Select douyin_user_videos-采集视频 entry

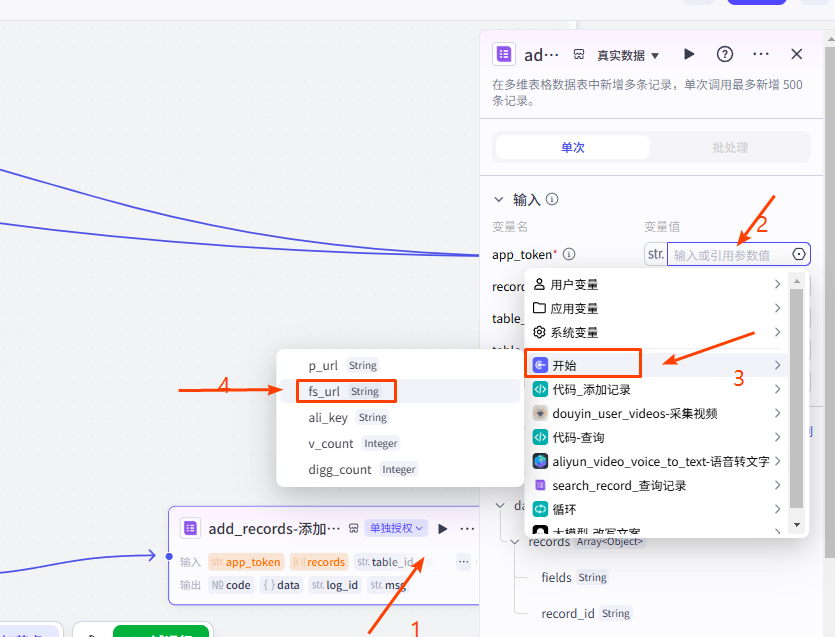[x=657, y=413]
